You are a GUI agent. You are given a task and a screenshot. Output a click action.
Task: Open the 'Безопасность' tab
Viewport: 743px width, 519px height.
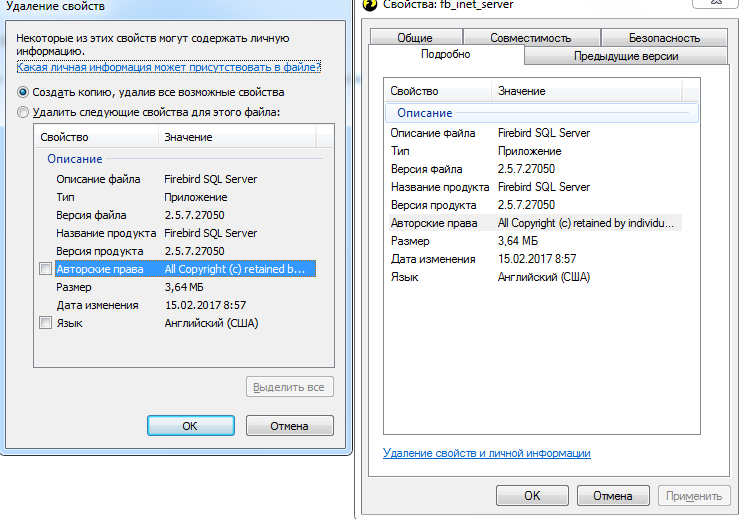click(664, 37)
